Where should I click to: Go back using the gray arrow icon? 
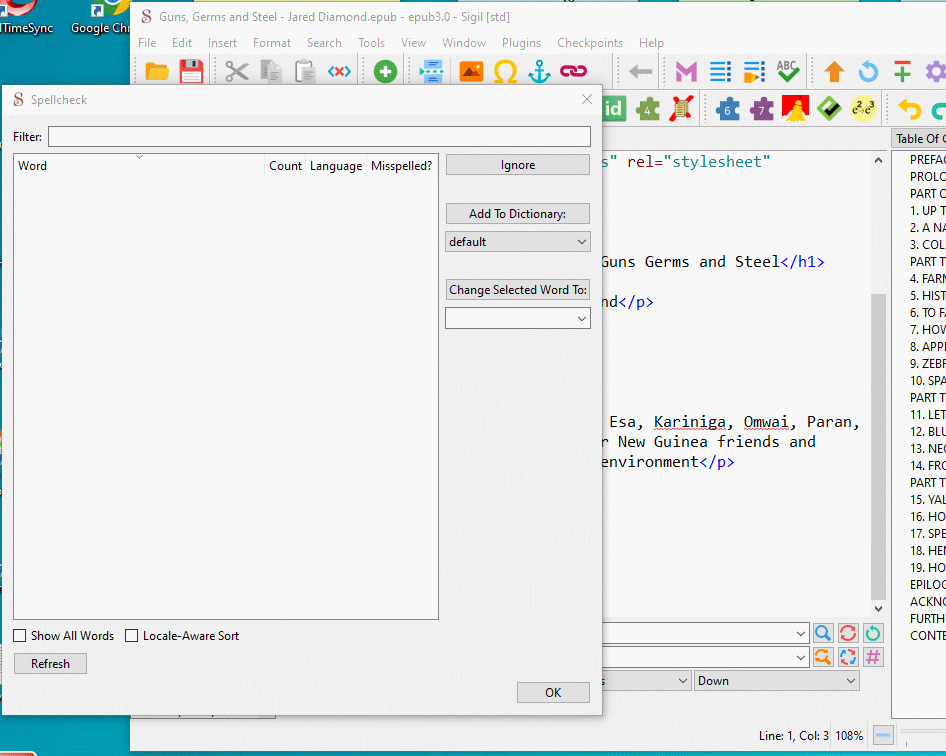(x=641, y=72)
